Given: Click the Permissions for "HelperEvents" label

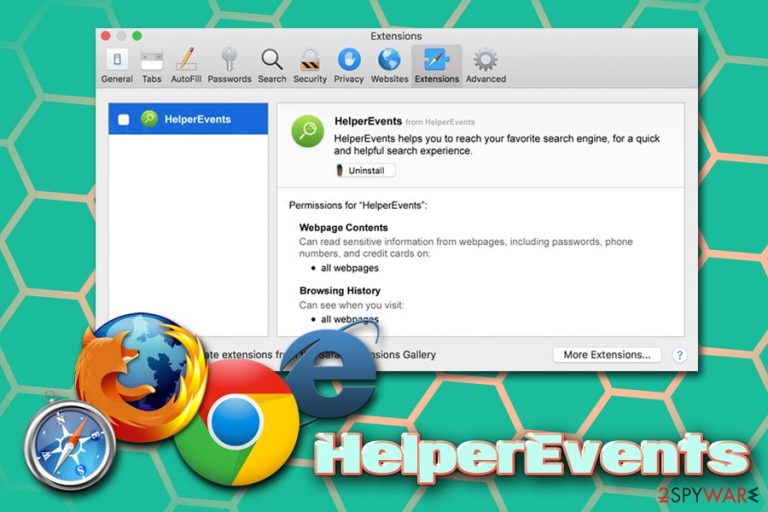Looking at the screenshot, I should (x=358, y=205).
